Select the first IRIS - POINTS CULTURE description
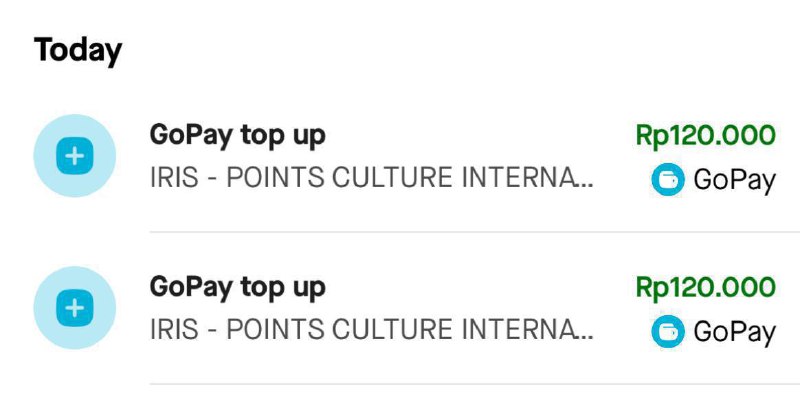800x397 pixels. (x=371, y=178)
